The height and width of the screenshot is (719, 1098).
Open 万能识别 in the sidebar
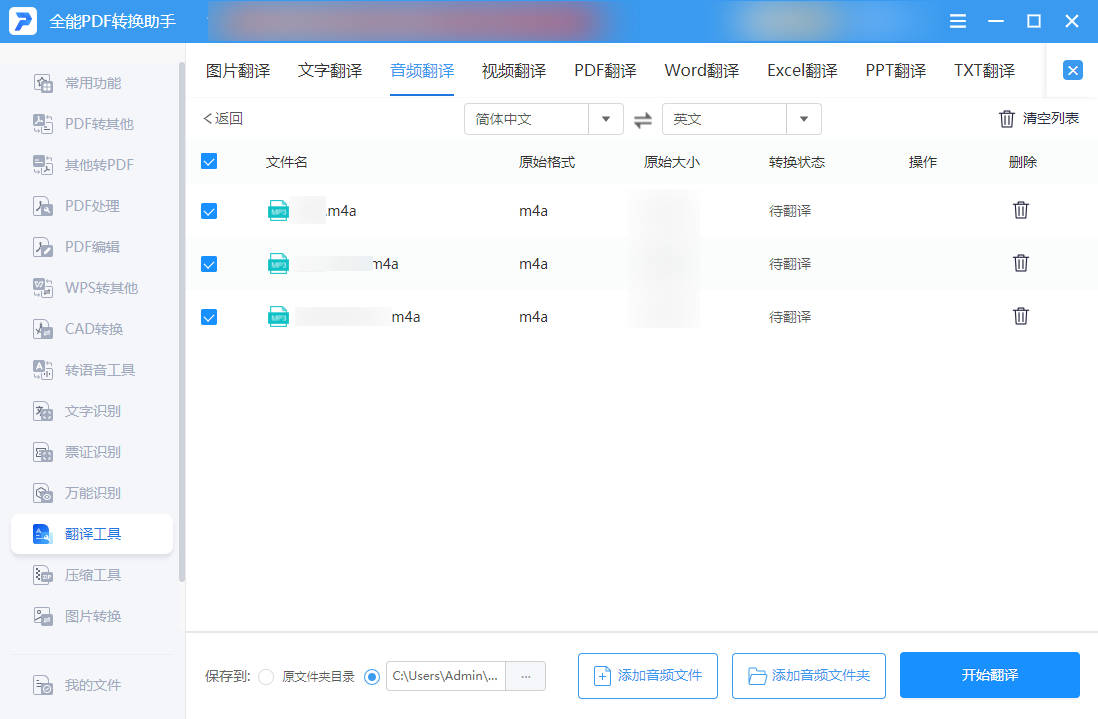pyautogui.click(x=92, y=493)
